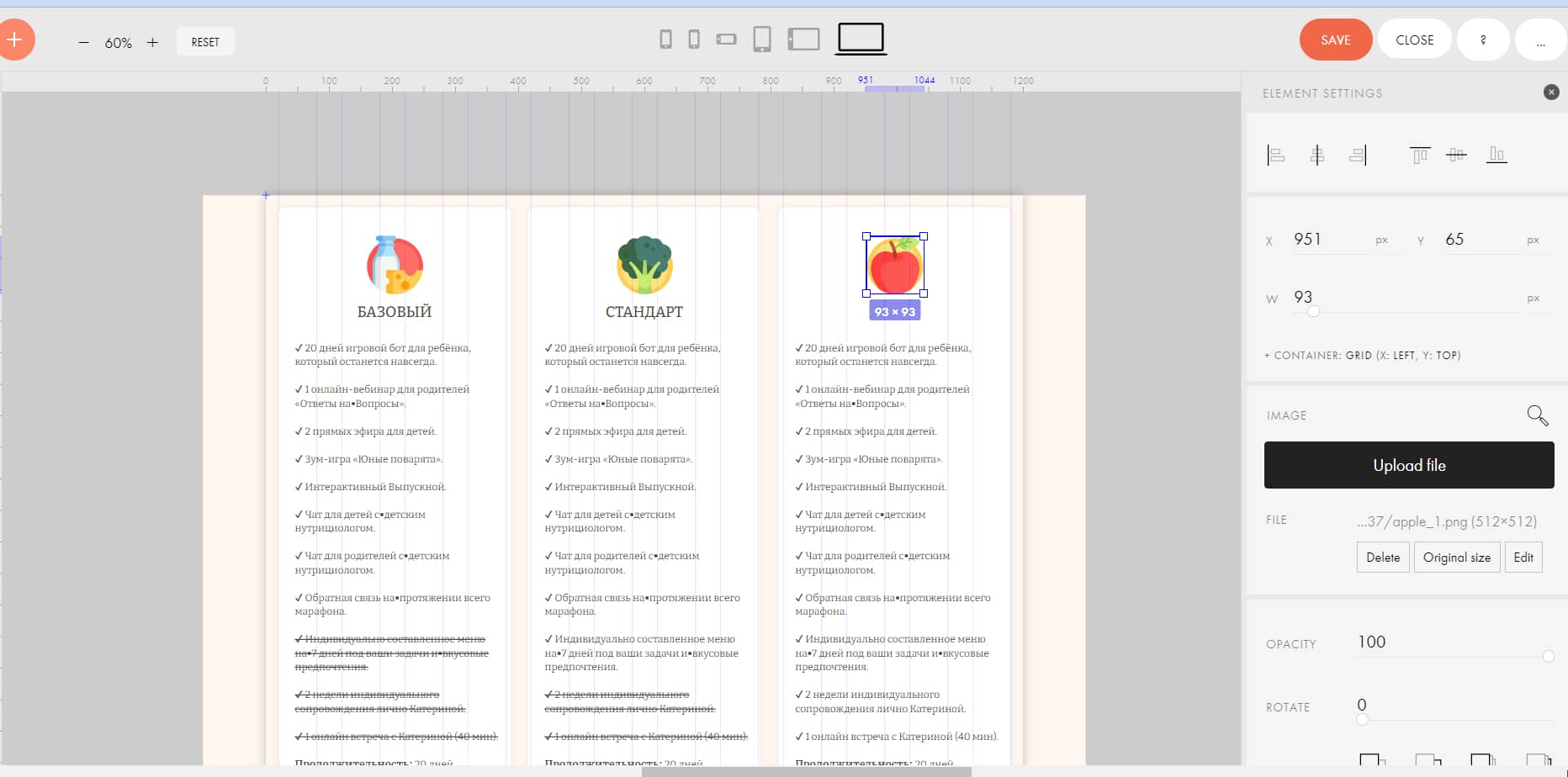Open image search magnifier icon
1568x777 pixels.
[1537, 415]
